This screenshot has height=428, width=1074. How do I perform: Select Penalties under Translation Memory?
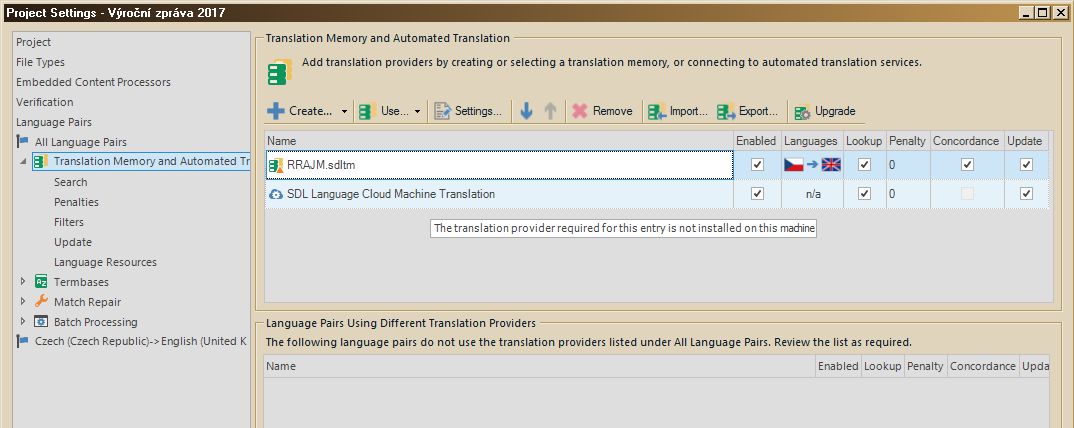(76, 202)
